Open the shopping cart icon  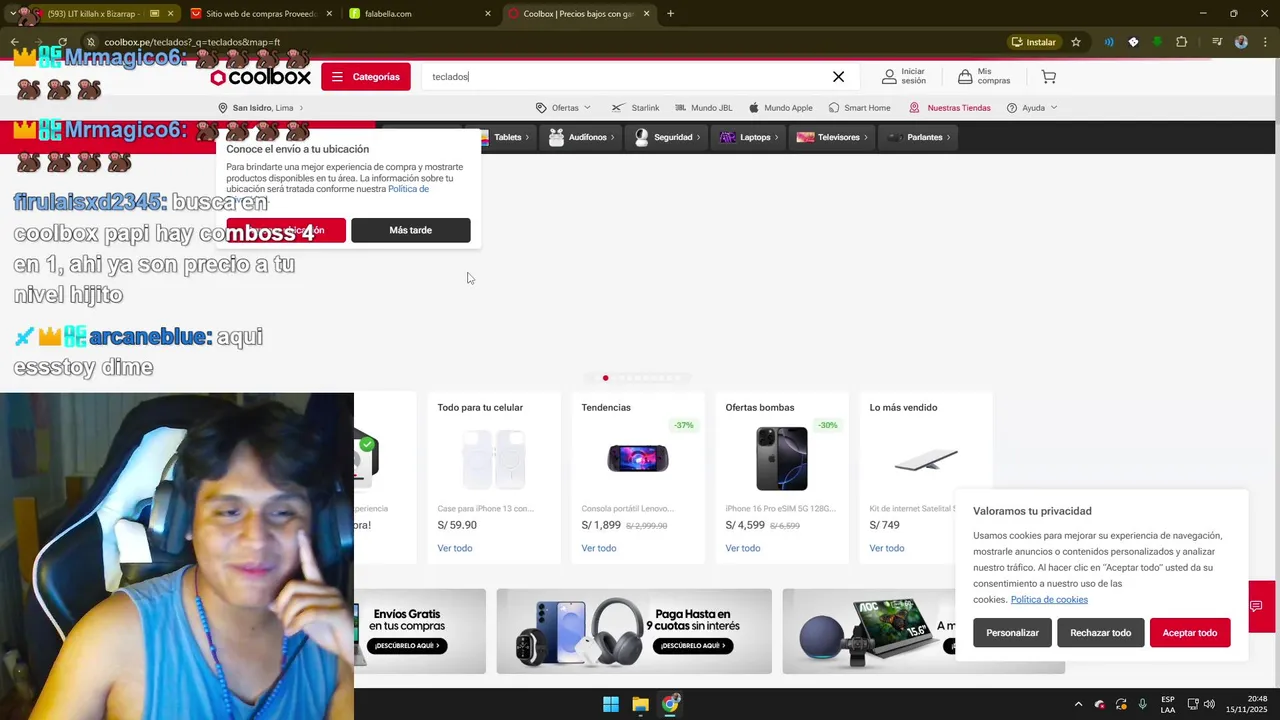[x=1048, y=77]
